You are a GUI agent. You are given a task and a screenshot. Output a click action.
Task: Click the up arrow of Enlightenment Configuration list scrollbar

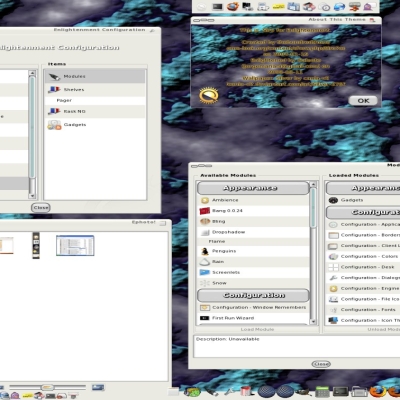click(32, 73)
